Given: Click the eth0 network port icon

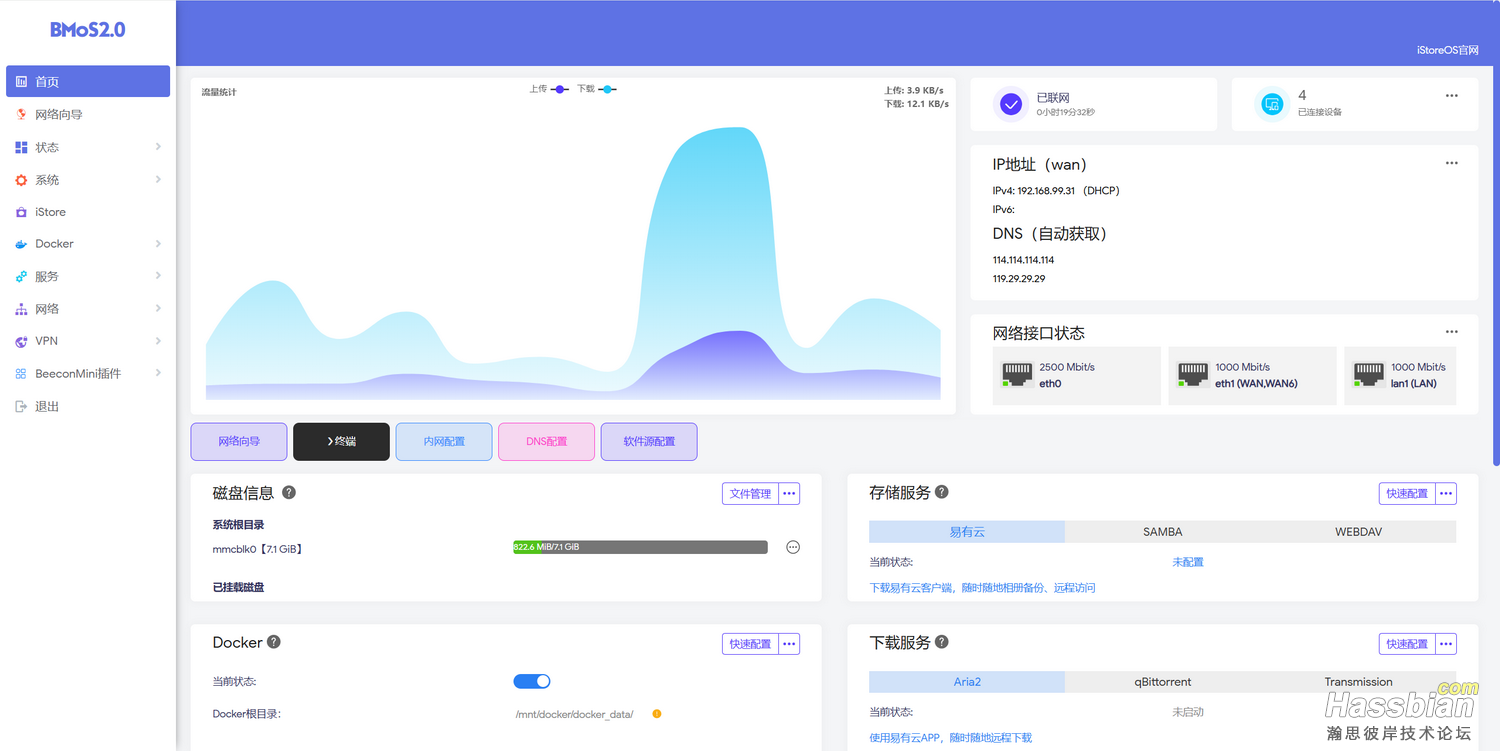Looking at the screenshot, I should point(1017,375).
